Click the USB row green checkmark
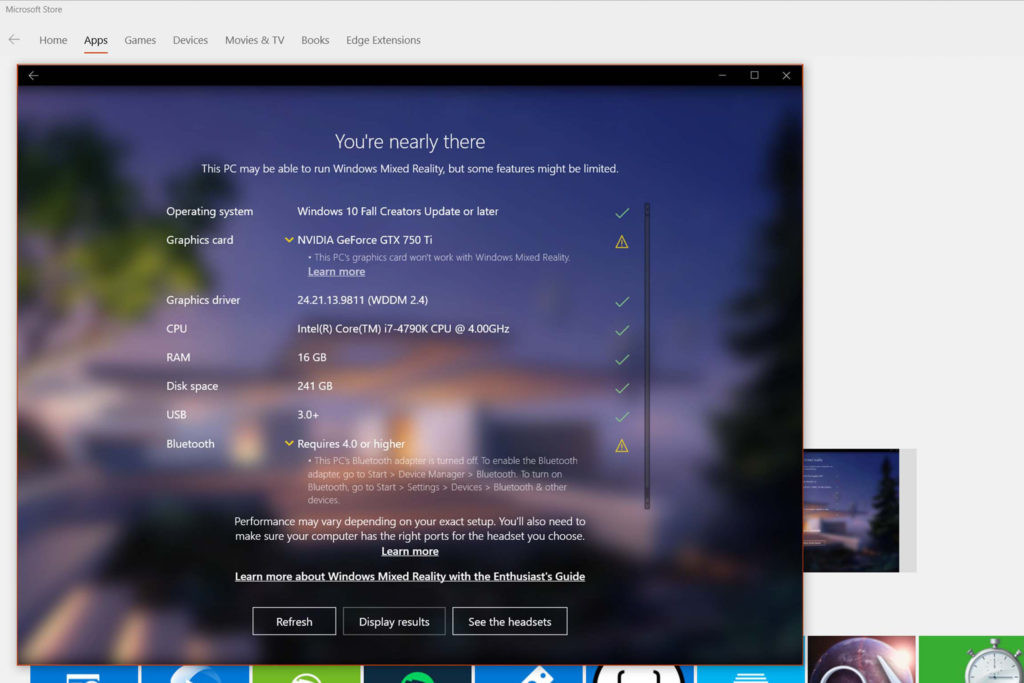Screen dimensions: 1024x683 coord(622,416)
